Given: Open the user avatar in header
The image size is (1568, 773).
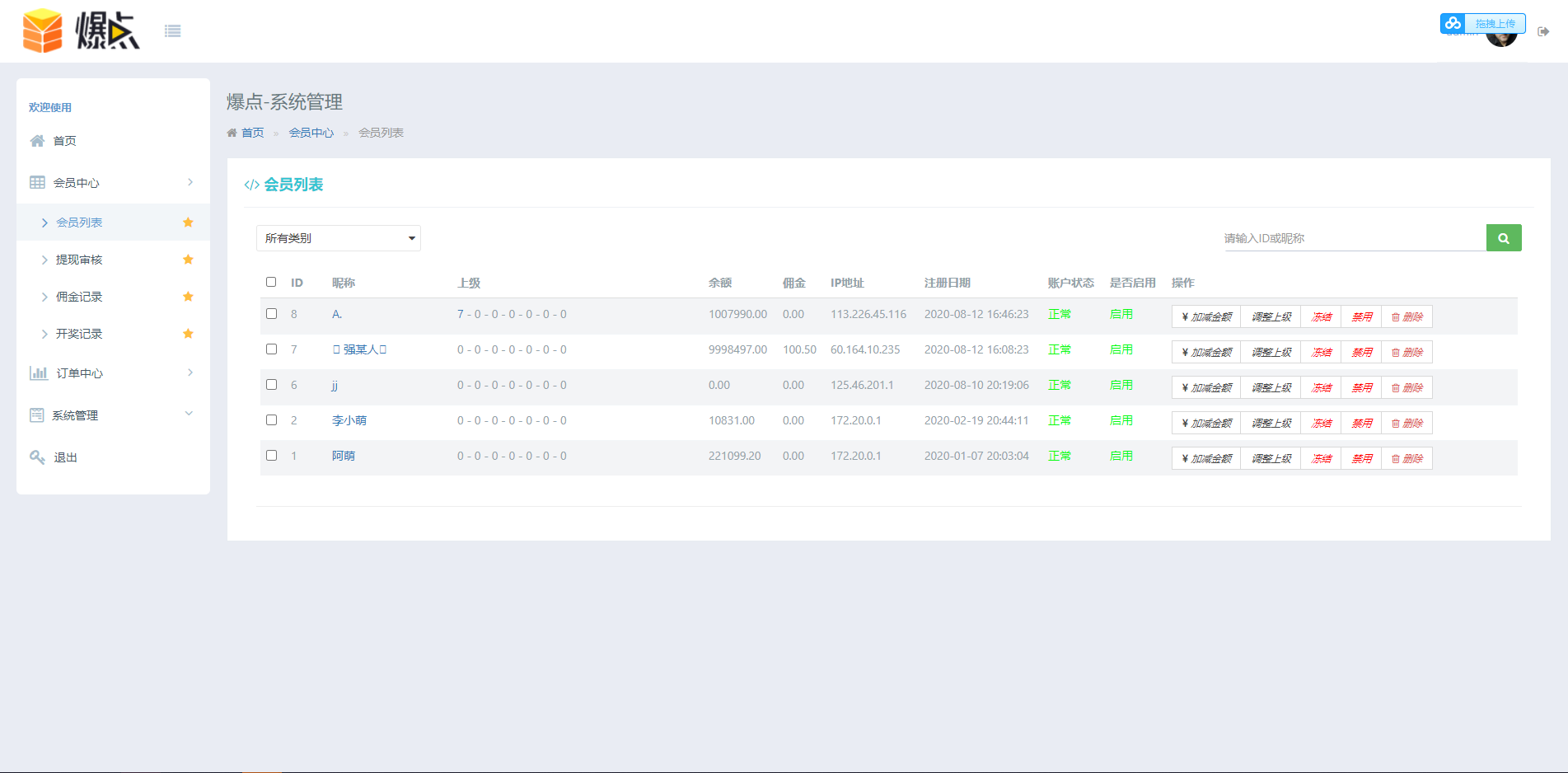Looking at the screenshot, I should pos(1501,39).
